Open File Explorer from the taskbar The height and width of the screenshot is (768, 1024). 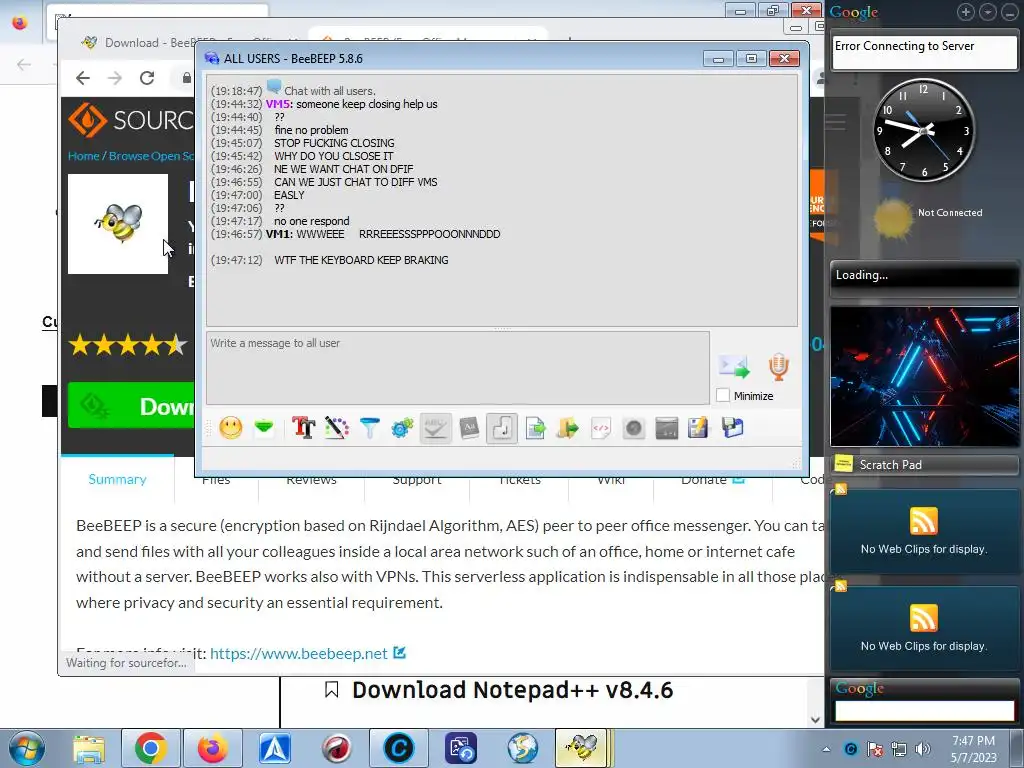[88, 748]
